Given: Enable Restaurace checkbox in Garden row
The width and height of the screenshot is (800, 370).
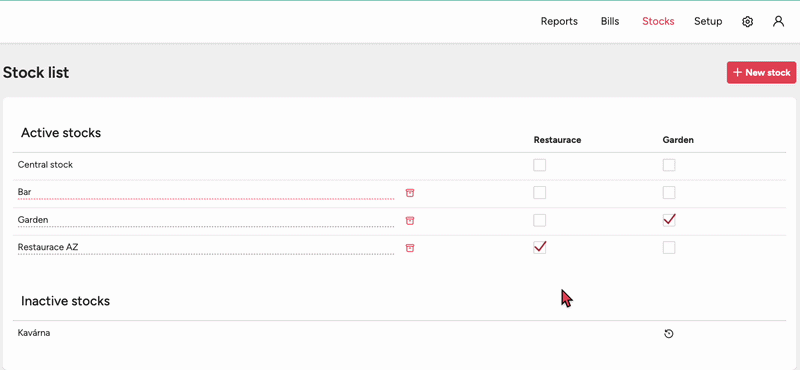Looking at the screenshot, I should coord(539,220).
